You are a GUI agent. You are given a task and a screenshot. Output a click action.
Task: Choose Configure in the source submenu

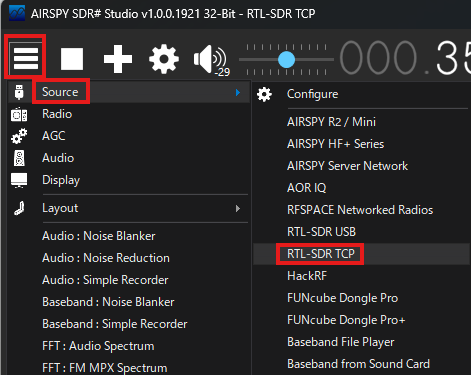(312, 94)
